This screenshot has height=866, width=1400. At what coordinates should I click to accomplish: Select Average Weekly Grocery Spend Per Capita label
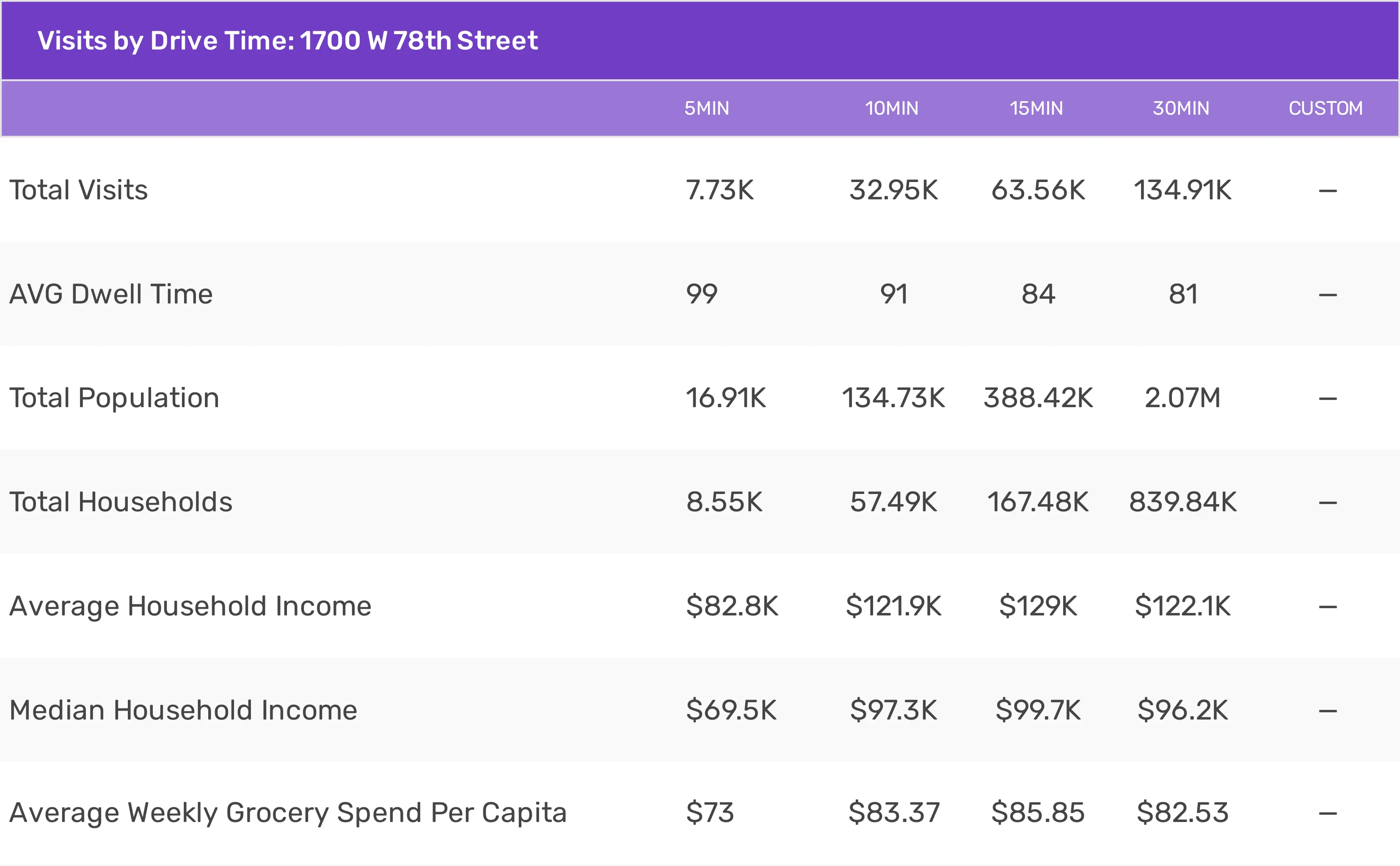tap(288, 813)
